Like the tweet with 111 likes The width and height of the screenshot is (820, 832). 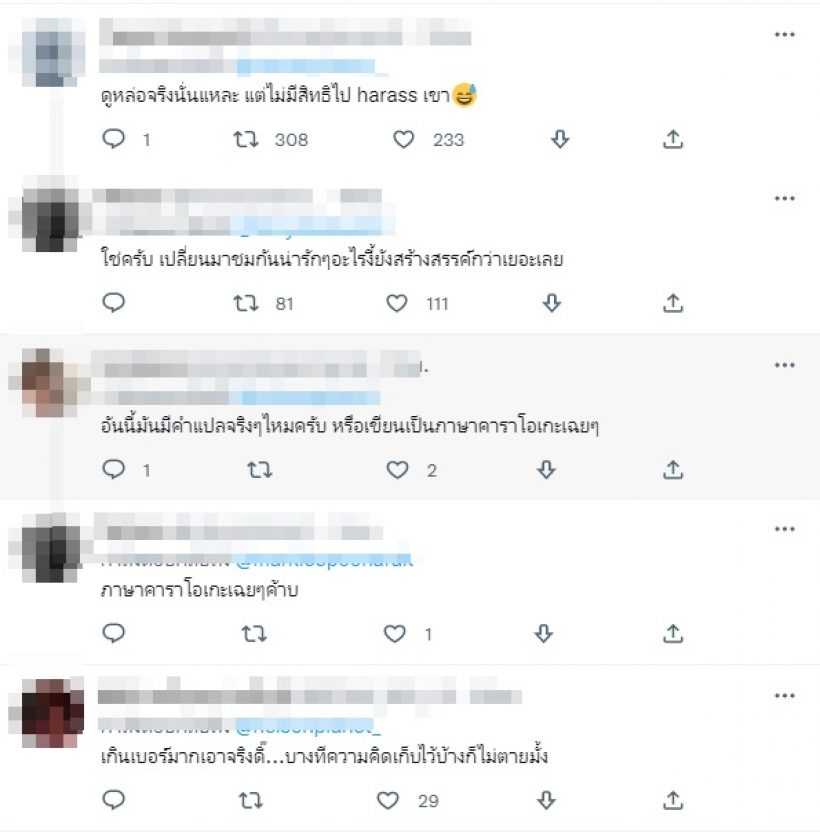(396, 304)
